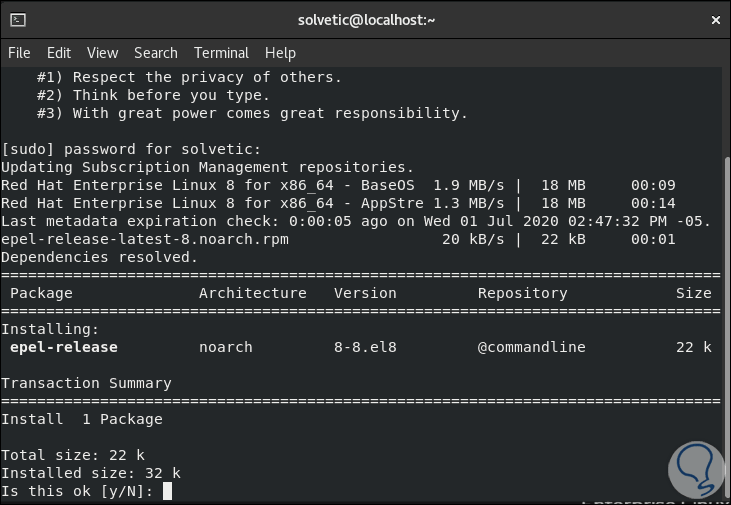Screen dimensions: 731x505
Task: Click the Package column header text
Action: click(41, 293)
